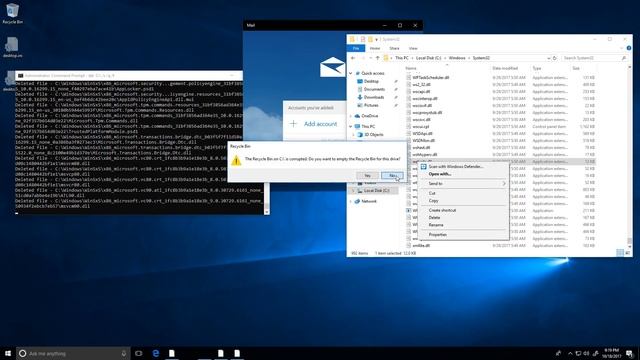Click Windows in the address breadcrumb
The height and width of the screenshot is (360, 640).
tap(457, 58)
